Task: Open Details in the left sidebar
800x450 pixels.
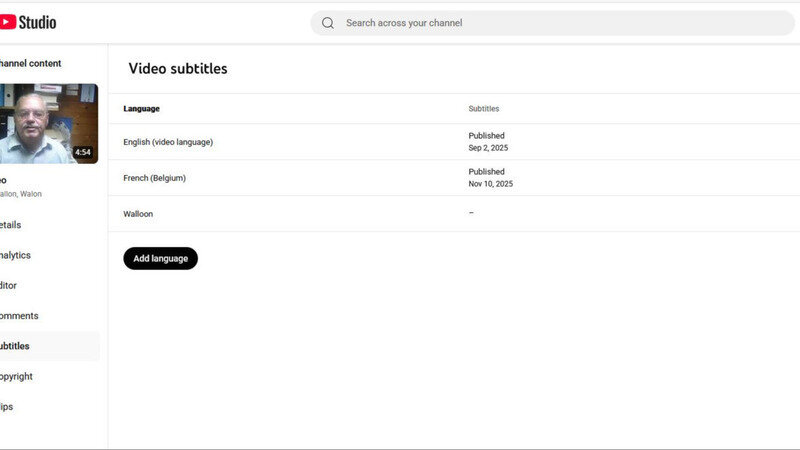Action: tap(10, 225)
